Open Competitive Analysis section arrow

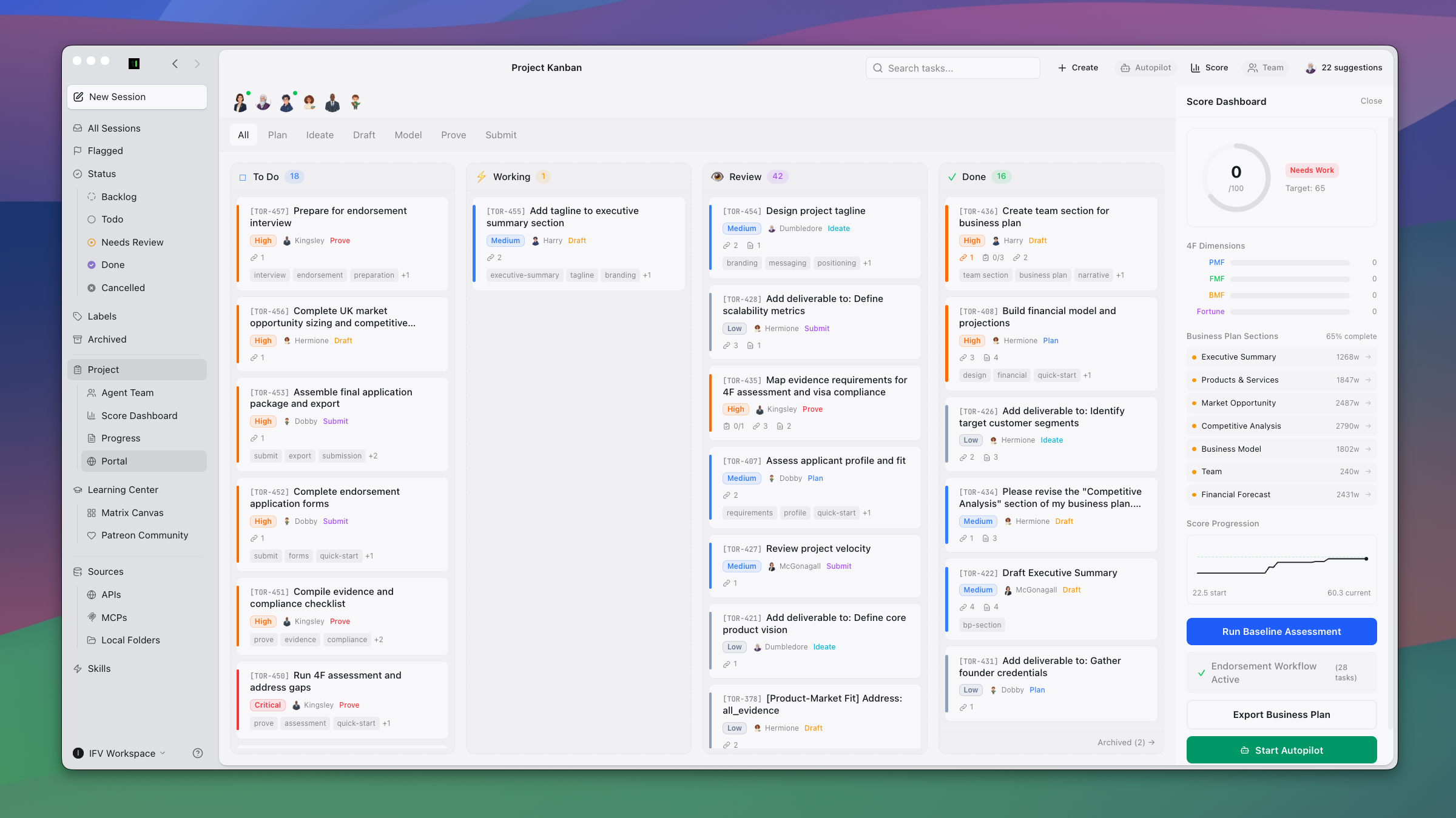tap(1368, 426)
